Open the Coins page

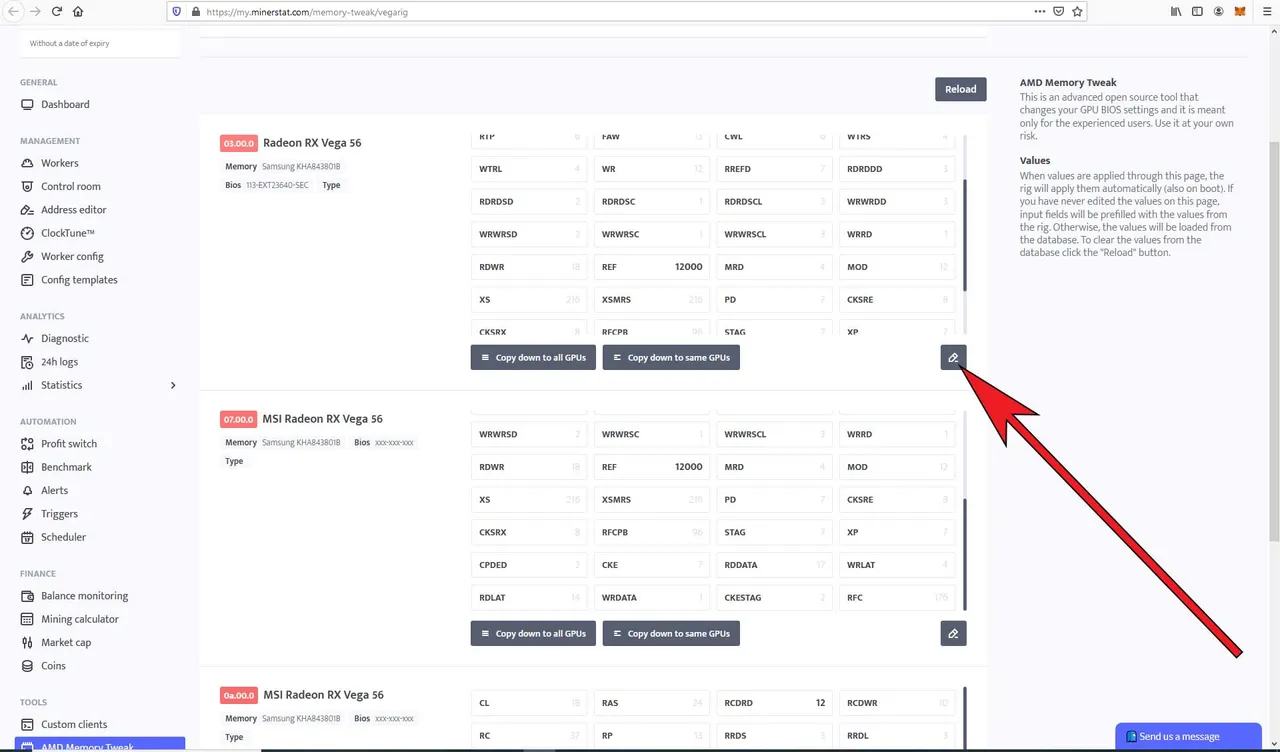(53, 666)
